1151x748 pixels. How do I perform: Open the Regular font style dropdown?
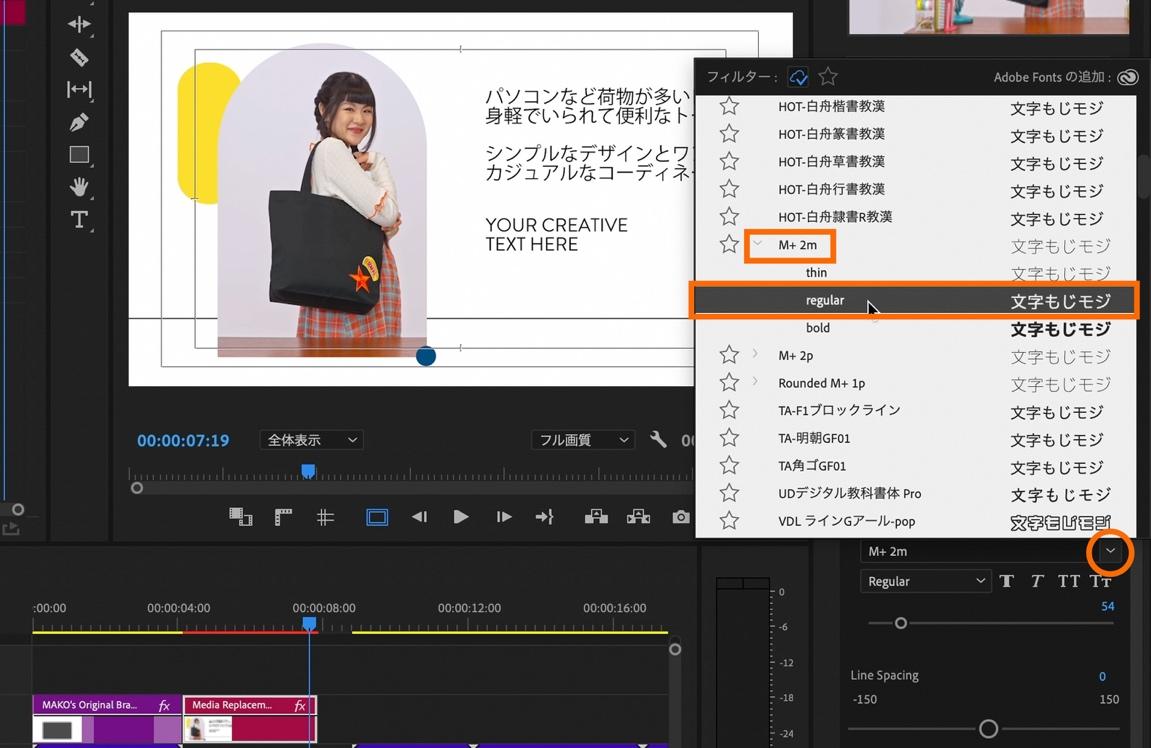(x=925, y=581)
